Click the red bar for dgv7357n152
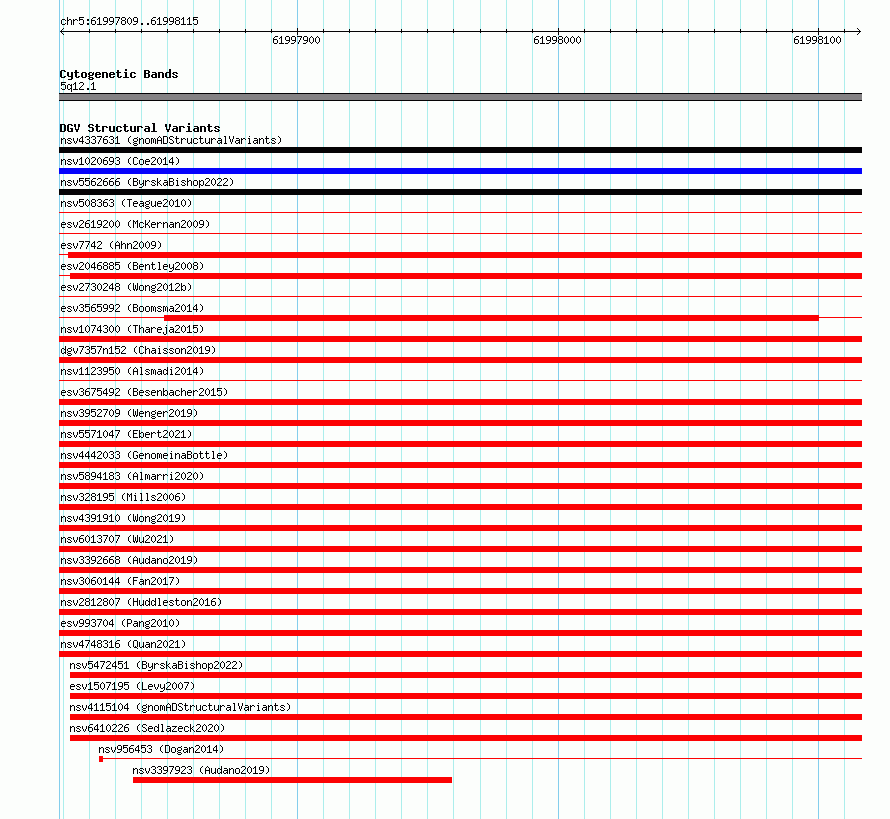890x819 pixels. click(460, 360)
